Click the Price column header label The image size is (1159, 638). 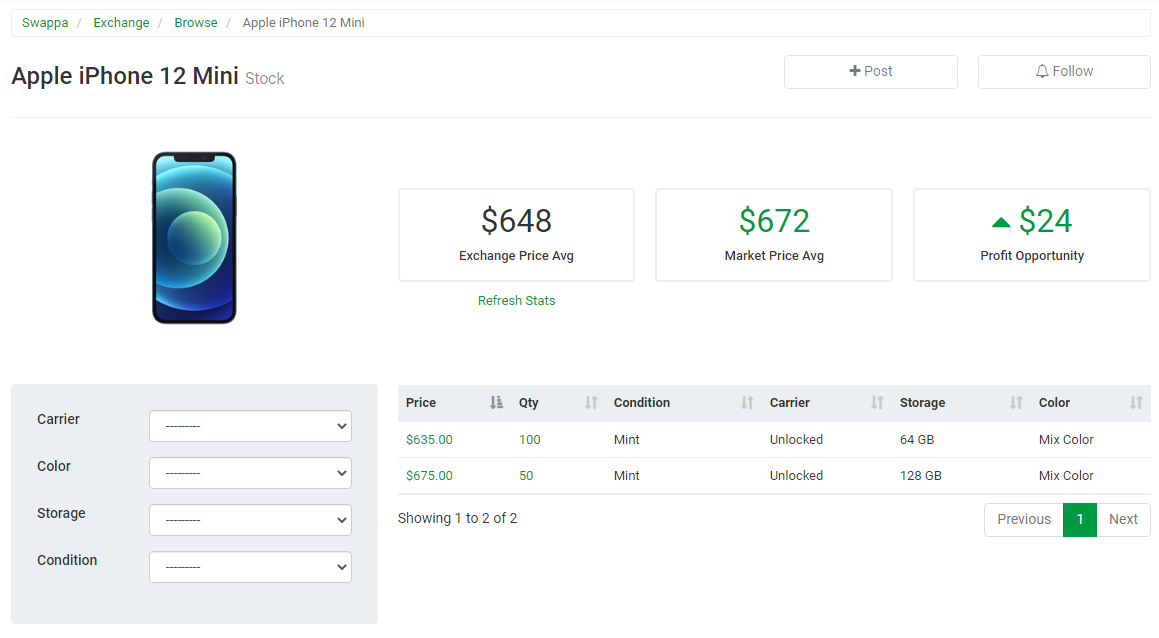coord(421,403)
